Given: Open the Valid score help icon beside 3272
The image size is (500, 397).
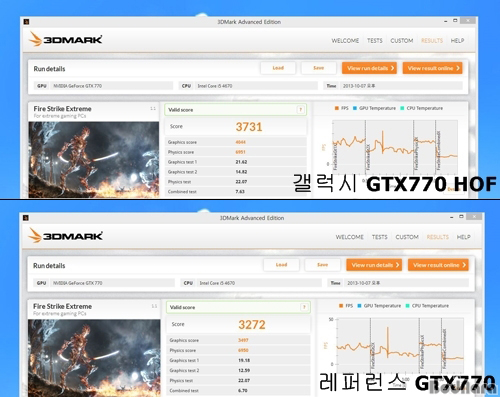Looking at the screenshot, I should point(304,307).
